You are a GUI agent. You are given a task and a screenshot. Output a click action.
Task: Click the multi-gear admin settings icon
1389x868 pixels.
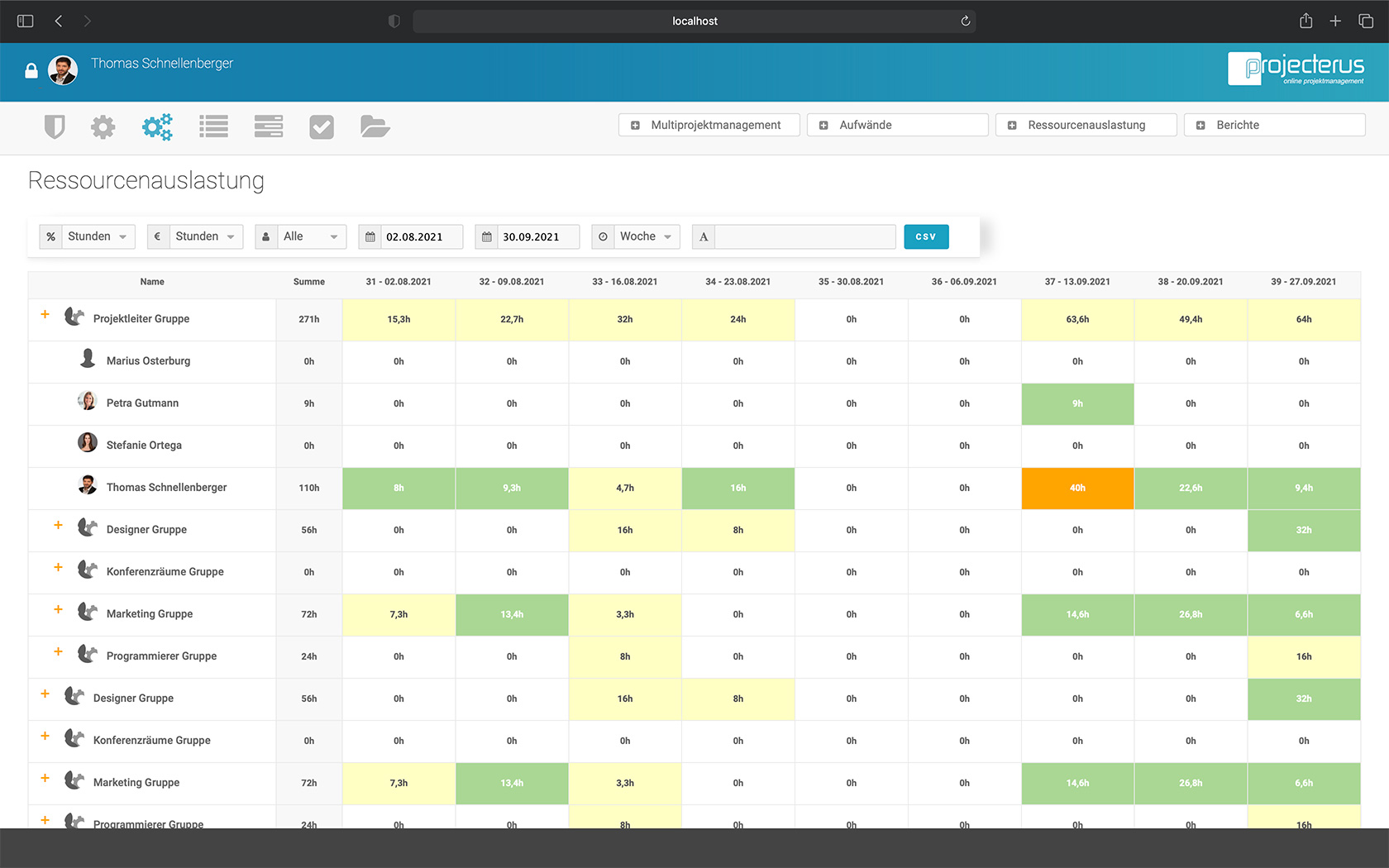(157, 126)
